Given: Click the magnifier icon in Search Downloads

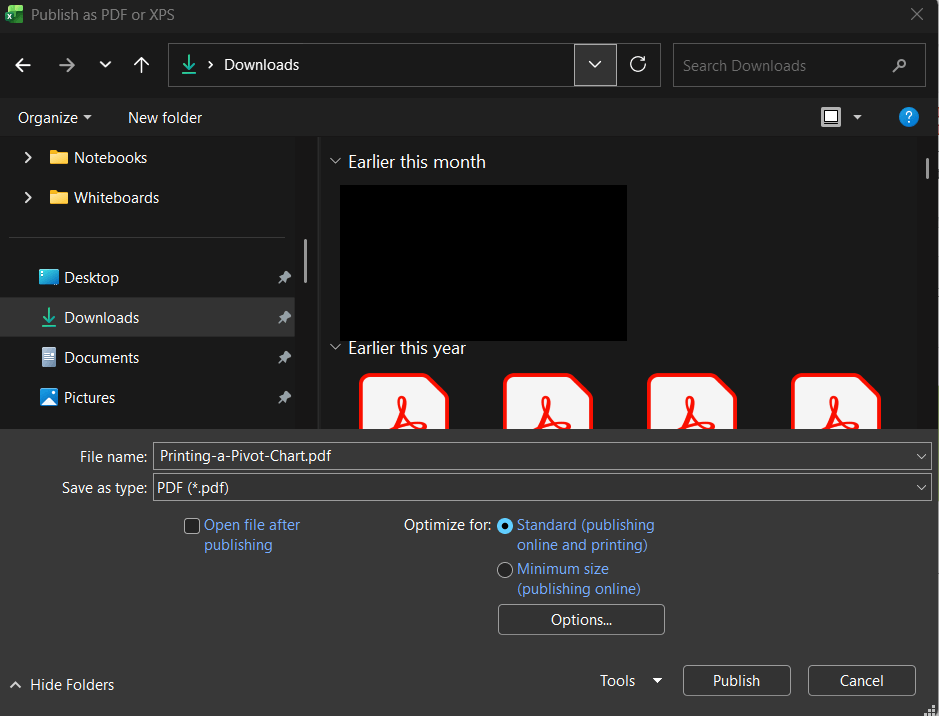Looking at the screenshot, I should pyautogui.click(x=899, y=65).
